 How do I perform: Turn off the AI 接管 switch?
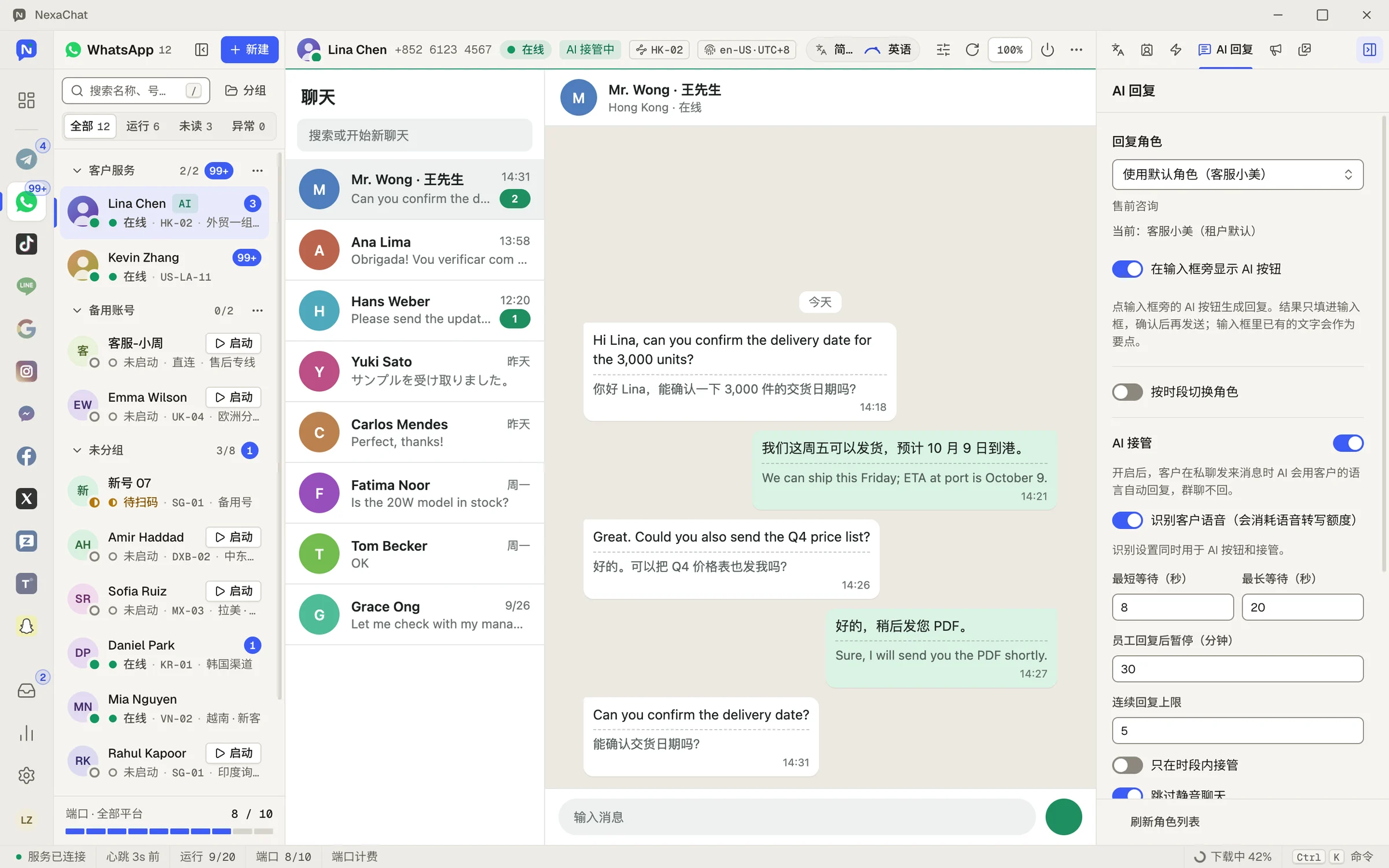coord(1348,443)
